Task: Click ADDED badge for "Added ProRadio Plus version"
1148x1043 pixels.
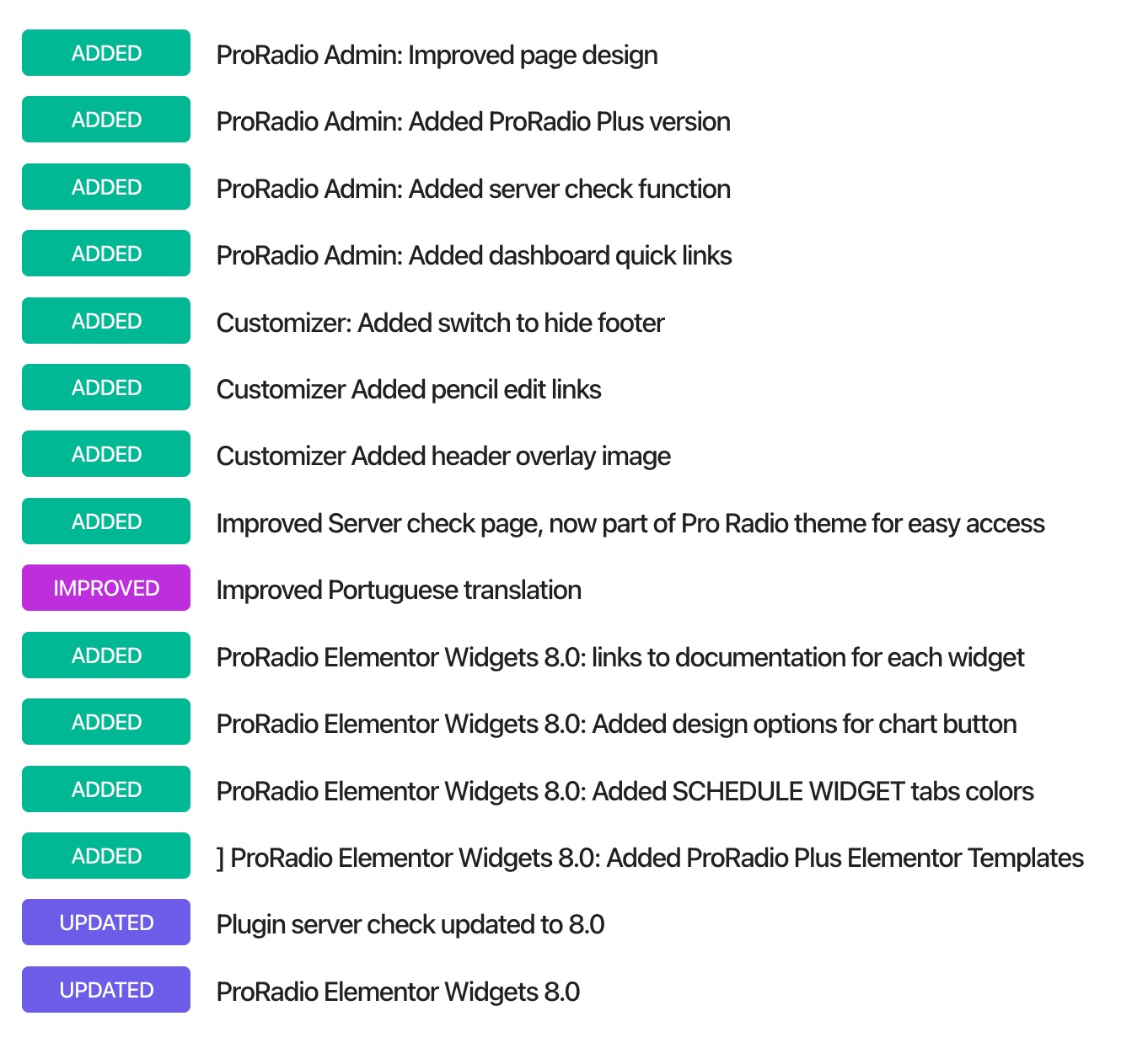Action: (106, 120)
